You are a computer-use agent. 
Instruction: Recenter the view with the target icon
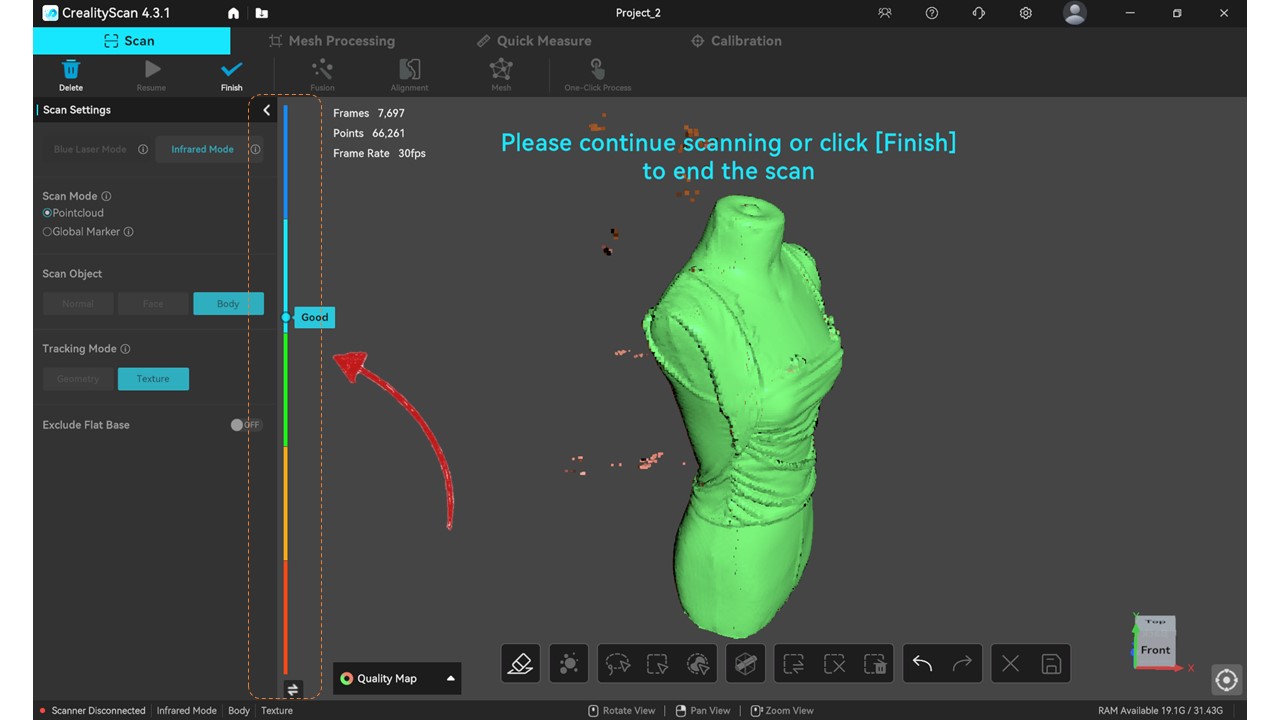pos(1226,680)
